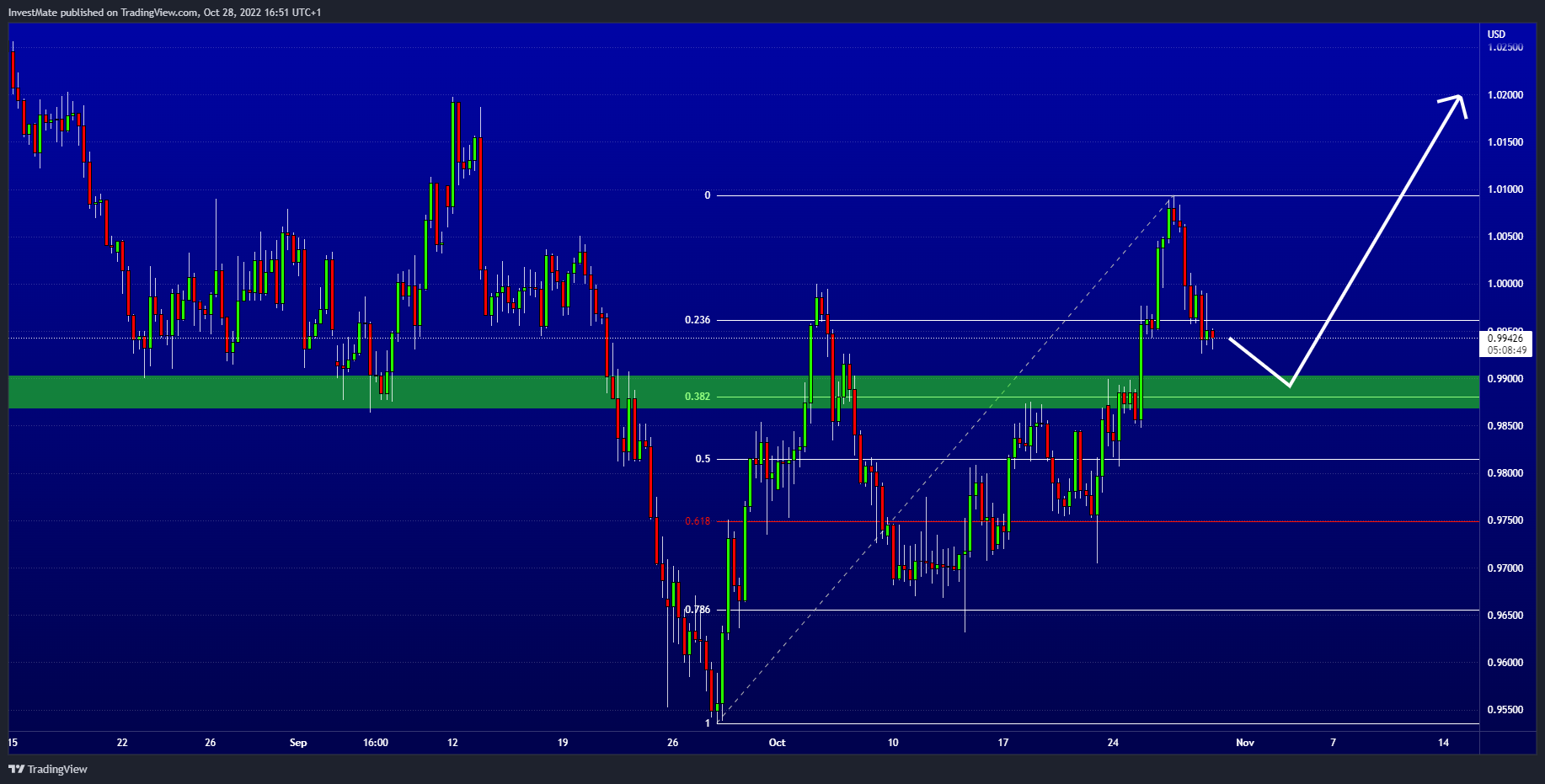Click the Nov label on time axis
This screenshot has width=1545, height=784.
[x=1245, y=743]
